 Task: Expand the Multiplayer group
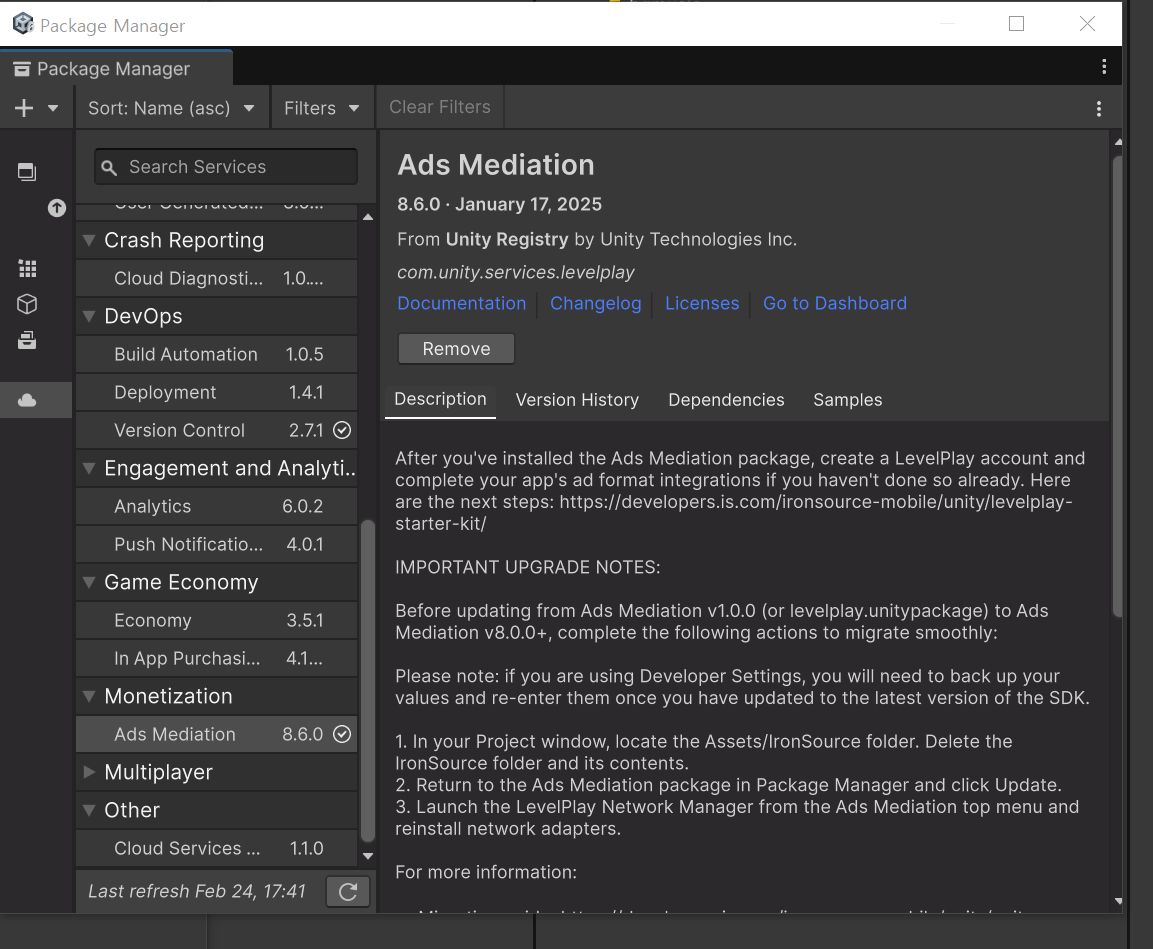coord(89,772)
